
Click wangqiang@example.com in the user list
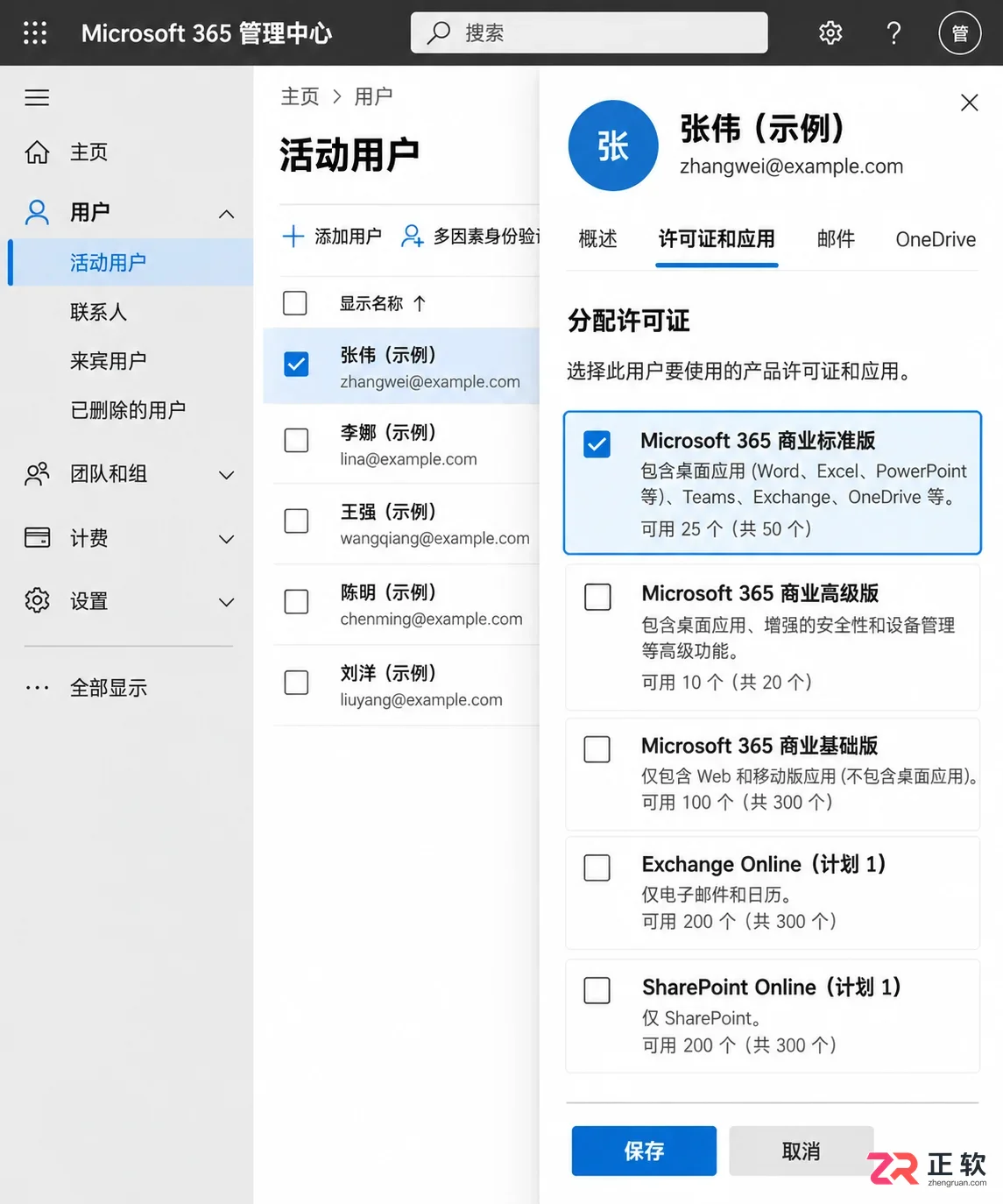click(x=434, y=538)
